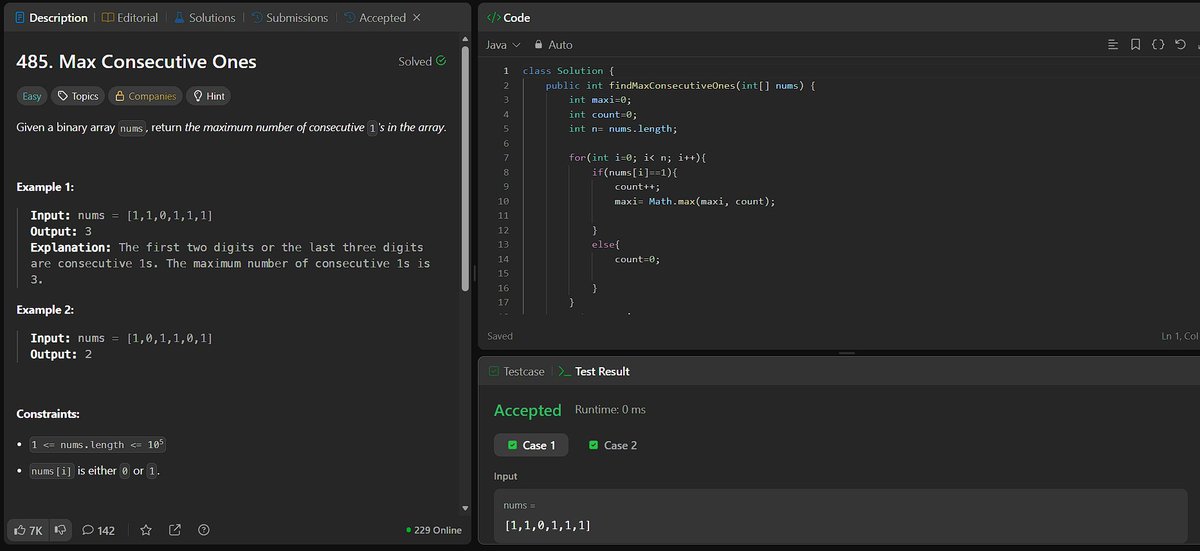Open the Submissions tab
Screen dimensions: 1200x551
(289, 18)
